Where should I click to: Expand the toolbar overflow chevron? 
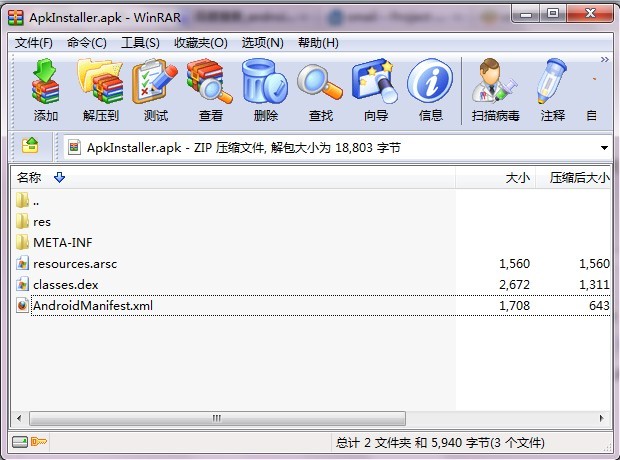tap(604, 60)
